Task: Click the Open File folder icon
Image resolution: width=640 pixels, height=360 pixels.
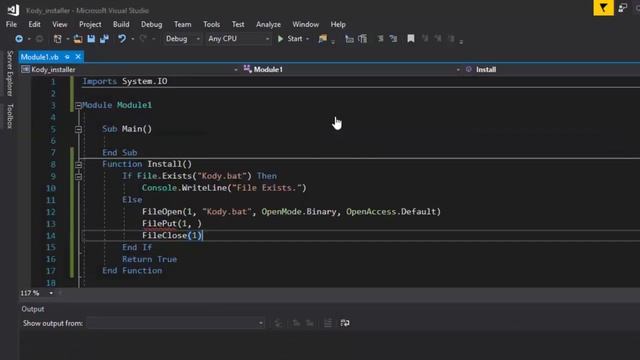Action: (x=78, y=39)
